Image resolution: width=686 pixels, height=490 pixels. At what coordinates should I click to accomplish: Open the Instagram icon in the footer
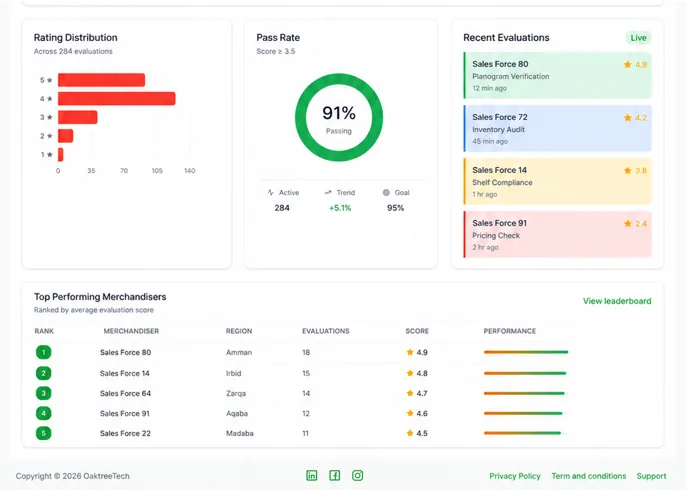pyautogui.click(x=357, y=476)
